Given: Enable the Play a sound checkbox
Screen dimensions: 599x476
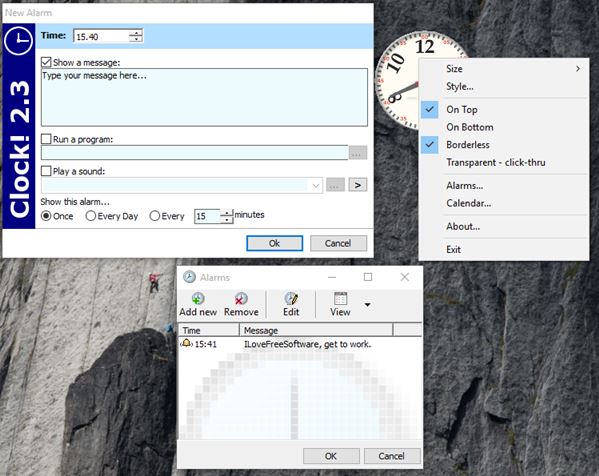Looking at the screenshot, I should [x=46, y=170].
